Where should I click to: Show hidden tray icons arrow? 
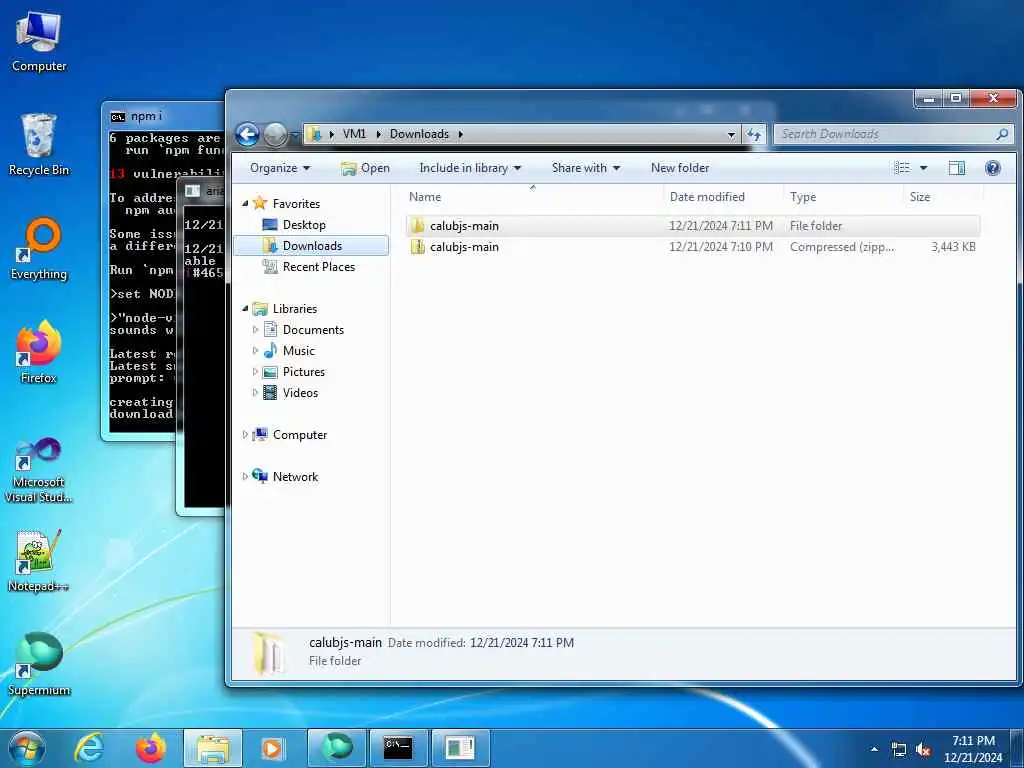(874, 749)
